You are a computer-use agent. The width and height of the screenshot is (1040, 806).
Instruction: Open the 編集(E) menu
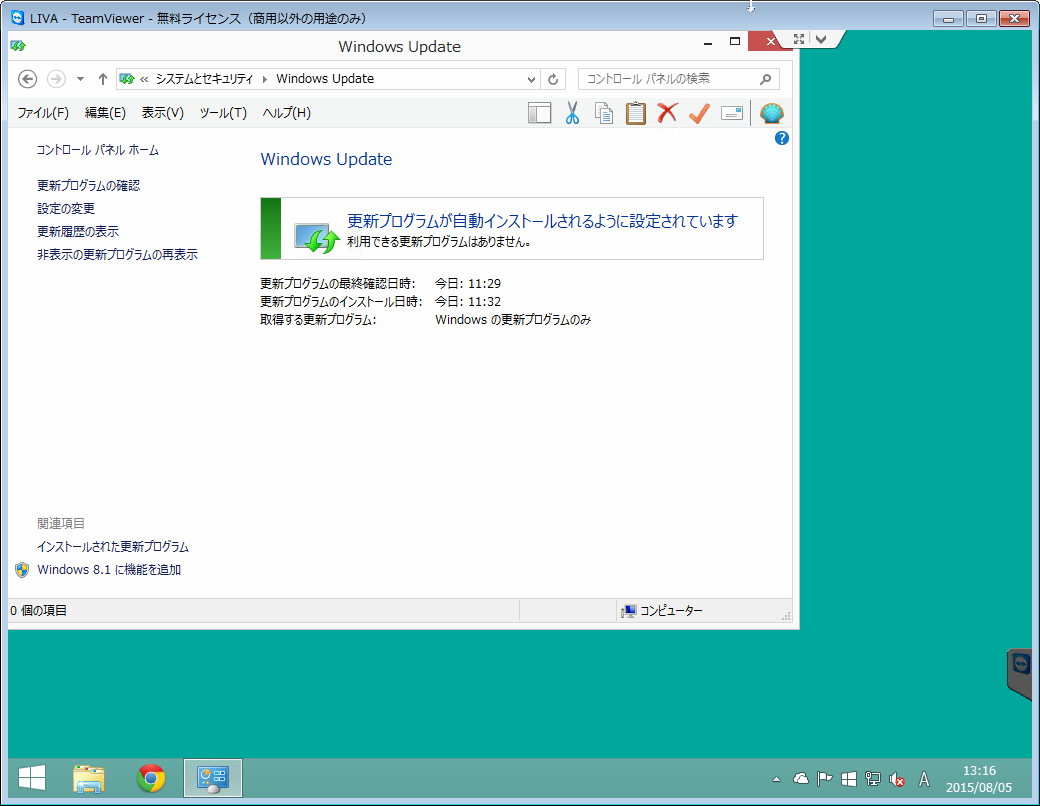[105, 113]
